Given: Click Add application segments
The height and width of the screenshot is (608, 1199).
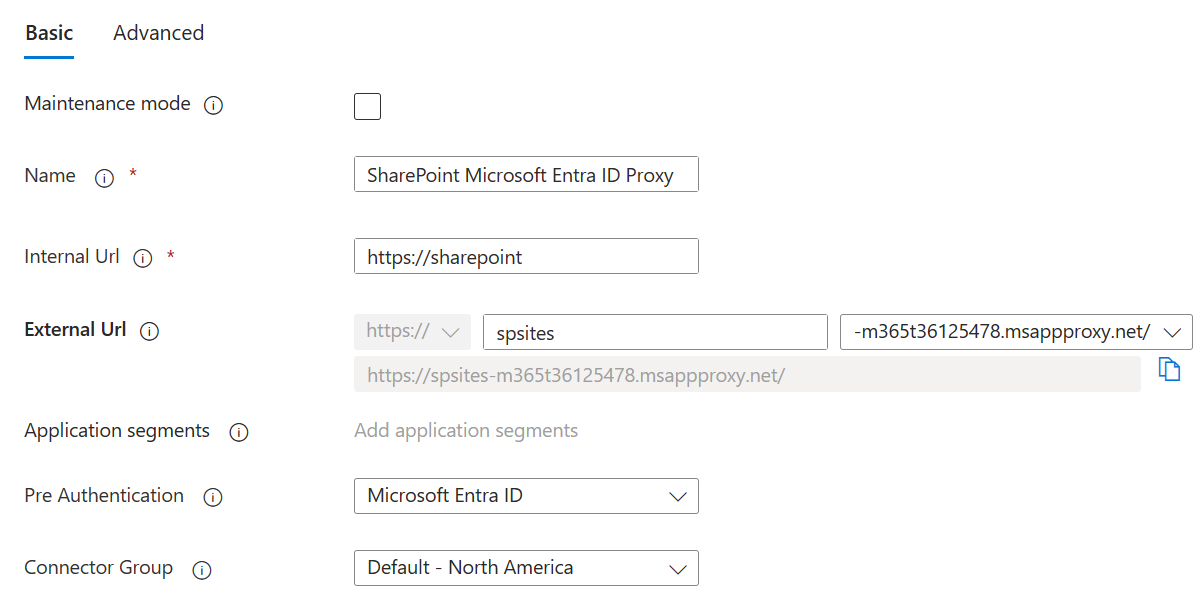Looking at the screenshot, I should coord(466,430).
